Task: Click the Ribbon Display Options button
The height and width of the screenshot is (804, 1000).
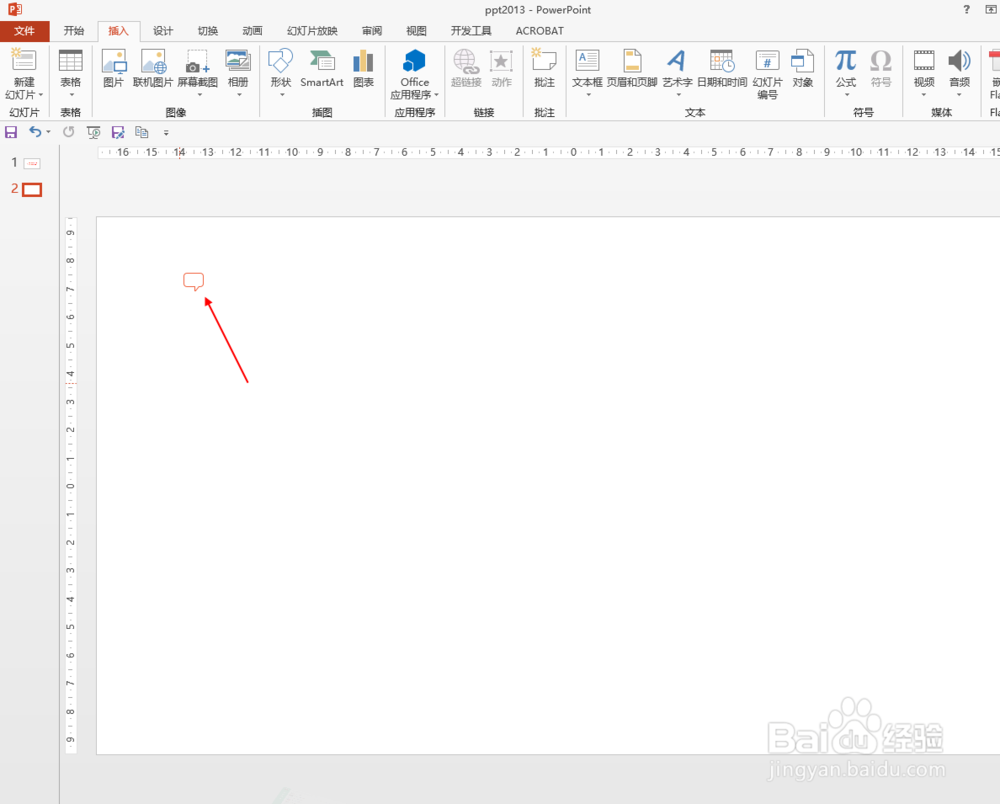Action: click(x=990, y=10)
